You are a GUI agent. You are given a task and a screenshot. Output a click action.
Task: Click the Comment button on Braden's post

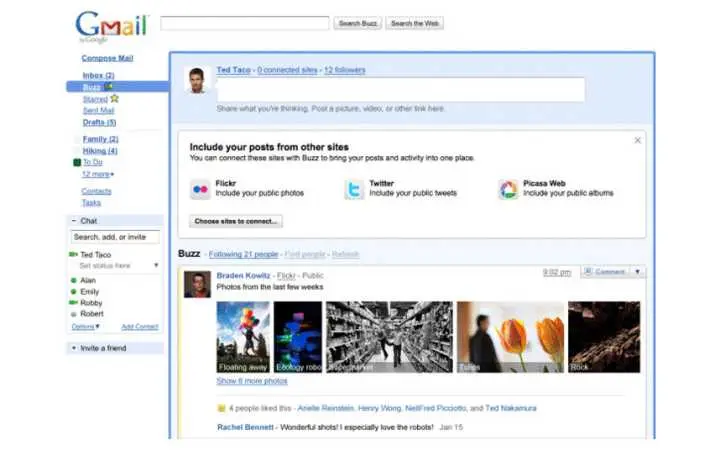point(605,272)
